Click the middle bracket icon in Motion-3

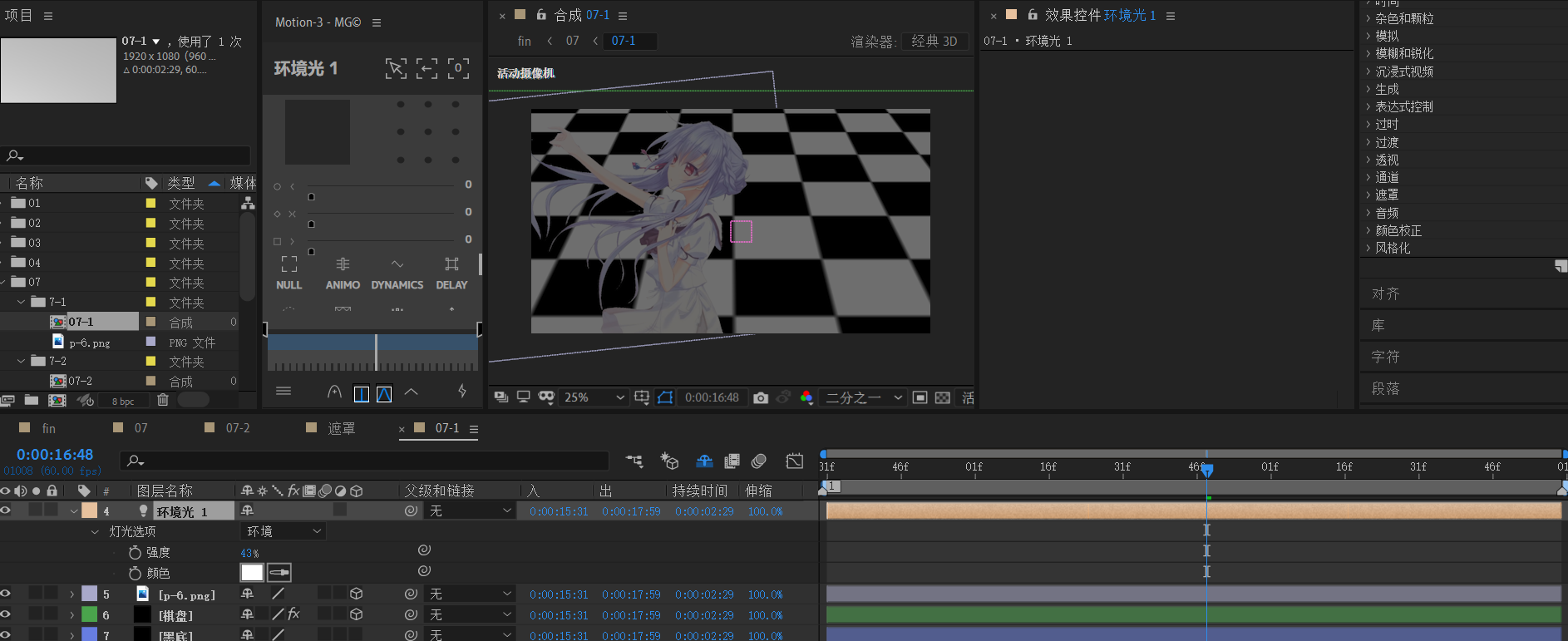[x=427, y=68]
